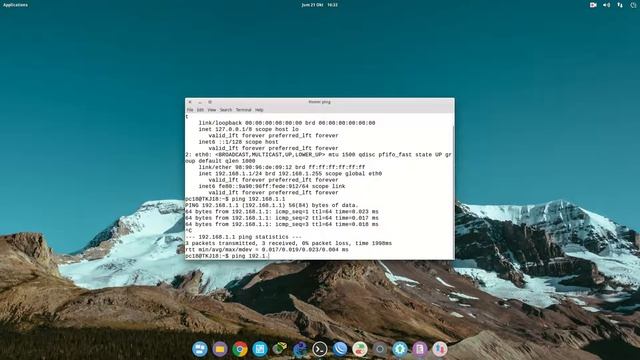Image resolution: width=640 pixels, height=360 pixels.
Task: Click the icmp_seq=2 ping reply line
Action: point(282,218)
